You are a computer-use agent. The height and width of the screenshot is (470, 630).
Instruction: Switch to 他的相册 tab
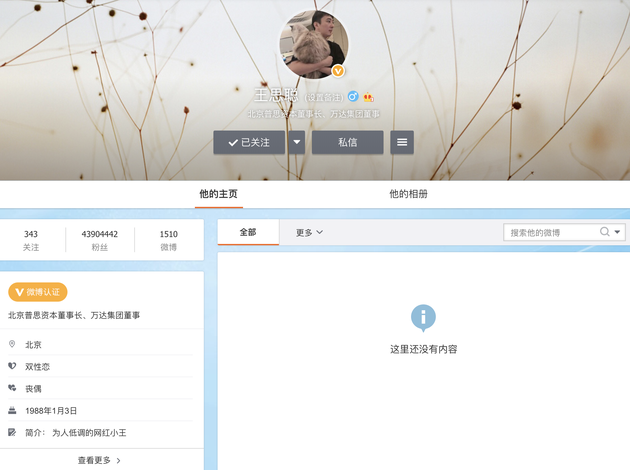click(408, 194)
